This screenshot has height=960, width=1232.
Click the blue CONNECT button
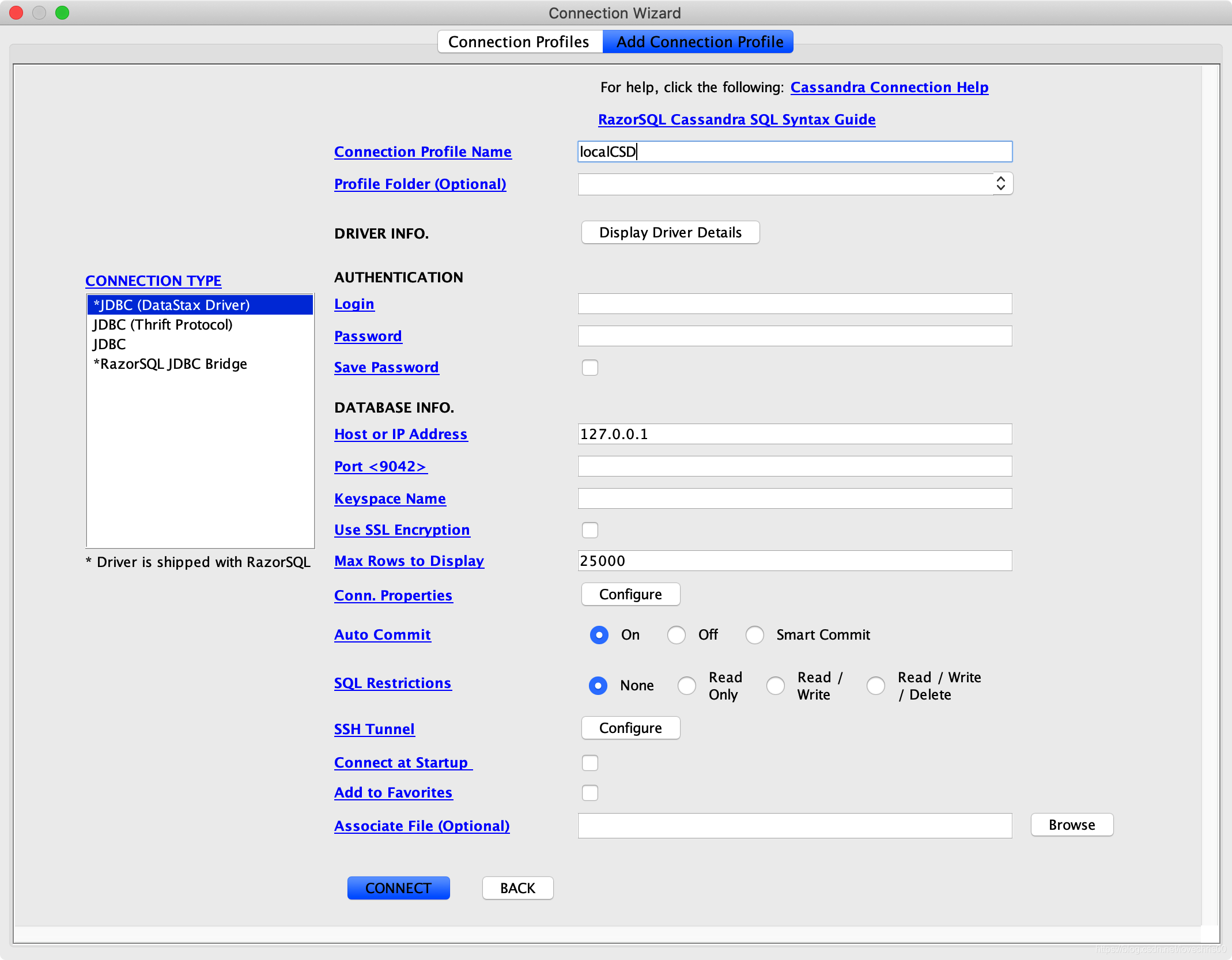[398, 888]
